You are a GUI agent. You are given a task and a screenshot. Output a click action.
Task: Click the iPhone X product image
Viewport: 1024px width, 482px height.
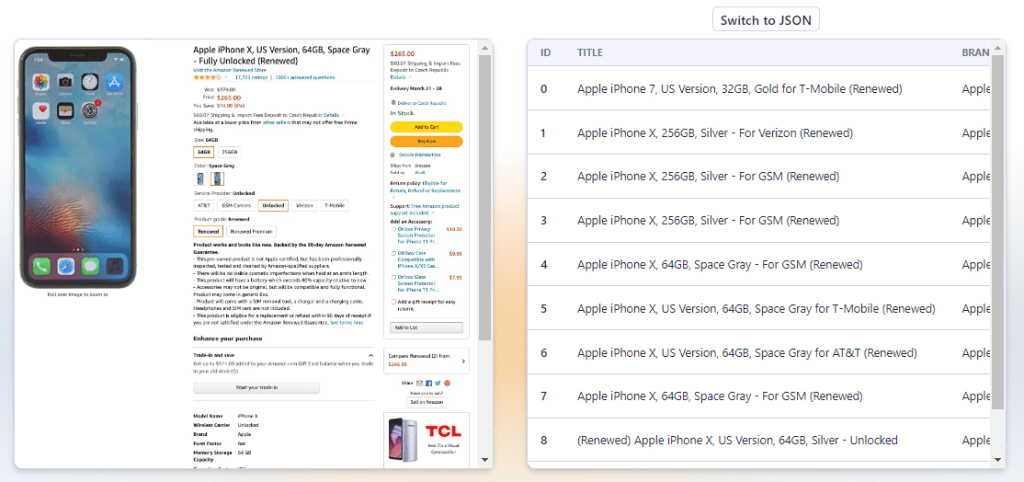(78, 167)
